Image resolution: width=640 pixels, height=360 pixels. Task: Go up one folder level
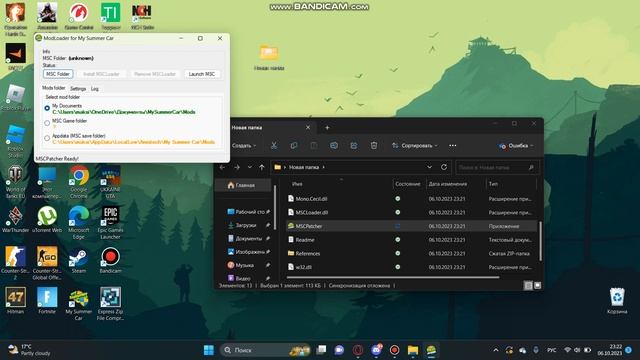tap(262, 167)
